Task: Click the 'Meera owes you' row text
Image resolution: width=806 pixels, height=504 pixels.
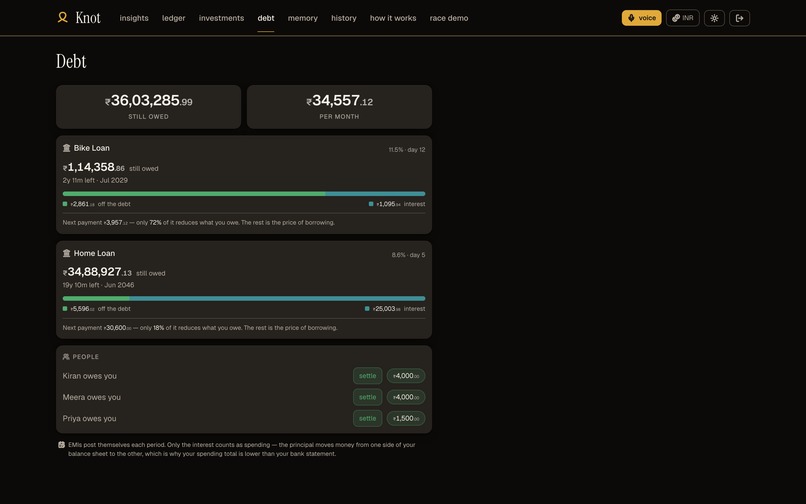Action: 91,397
